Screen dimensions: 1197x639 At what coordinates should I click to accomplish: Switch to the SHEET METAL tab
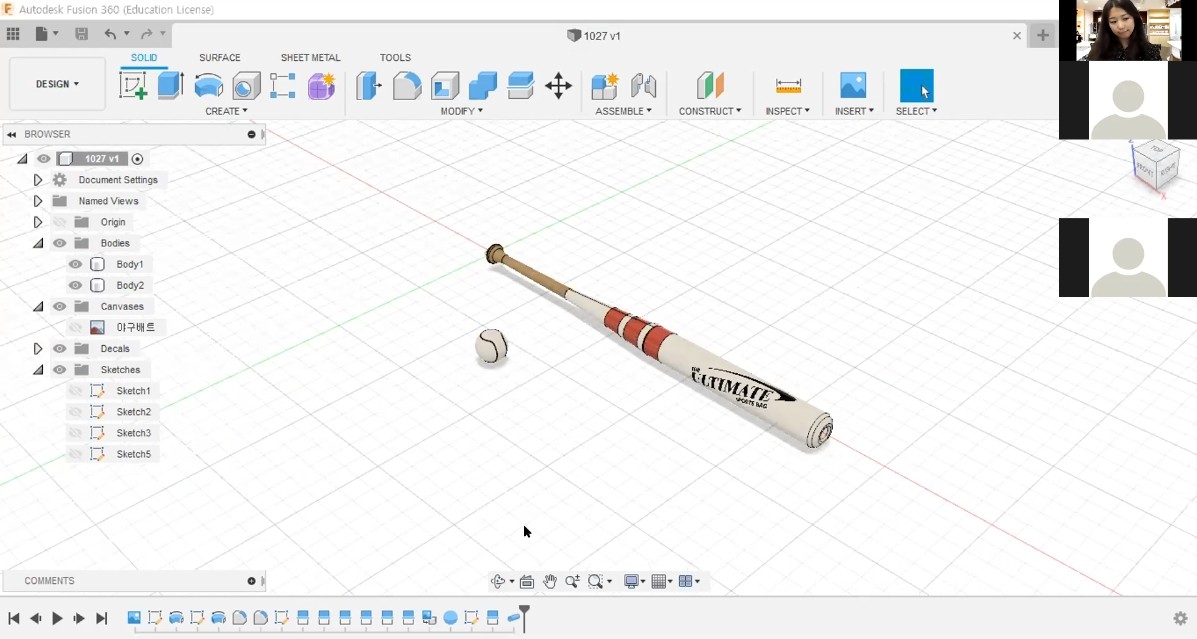[311, 57]
